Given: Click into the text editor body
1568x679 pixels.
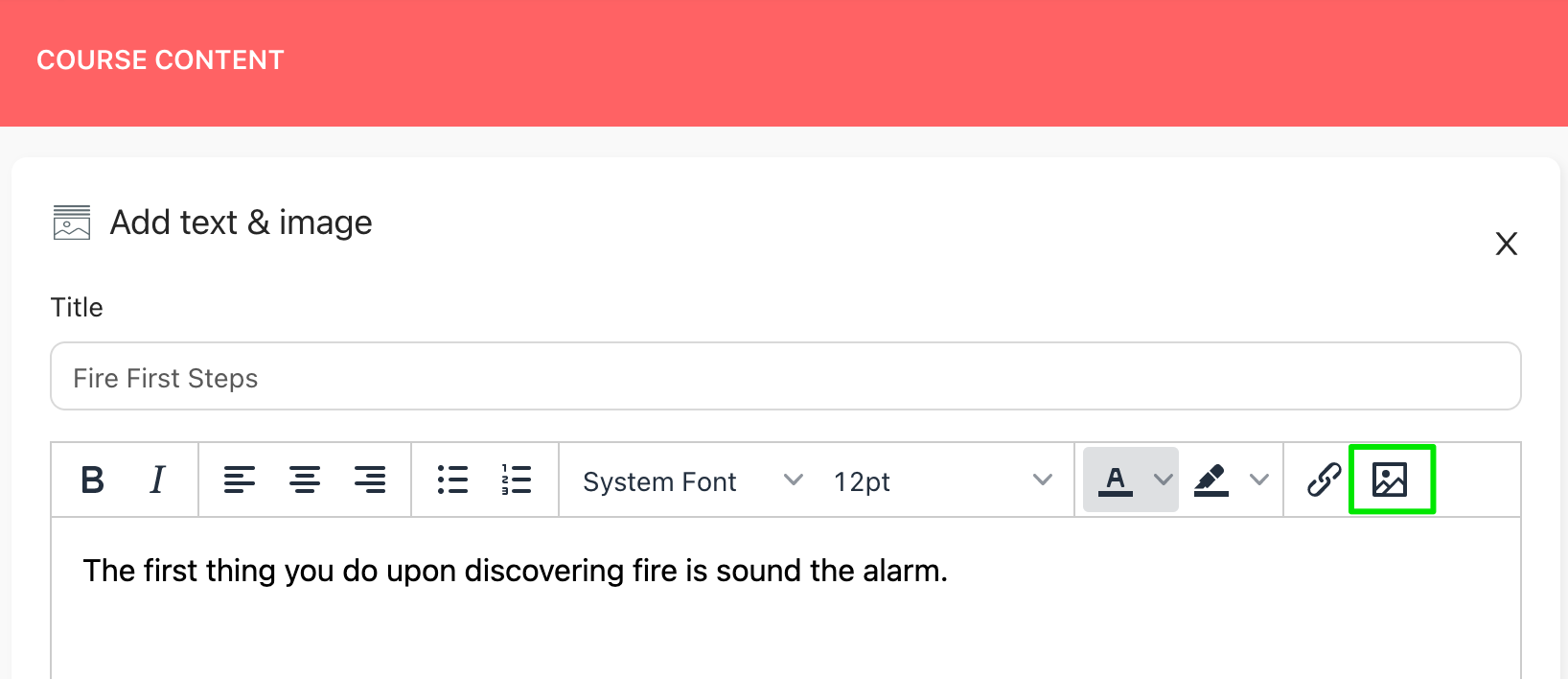Looking at the screenshot, I should [786, 598].
